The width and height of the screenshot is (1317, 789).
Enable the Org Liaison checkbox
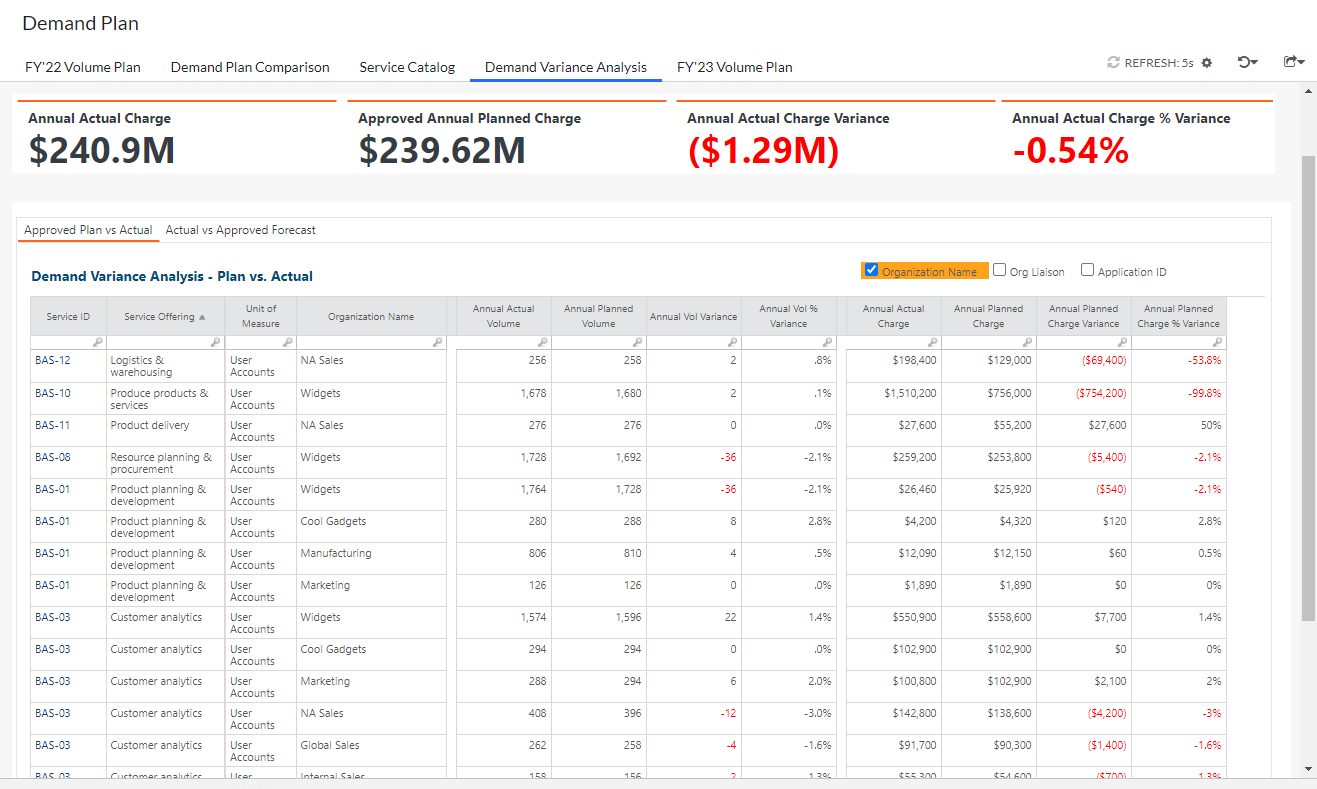pos(1000,270)
